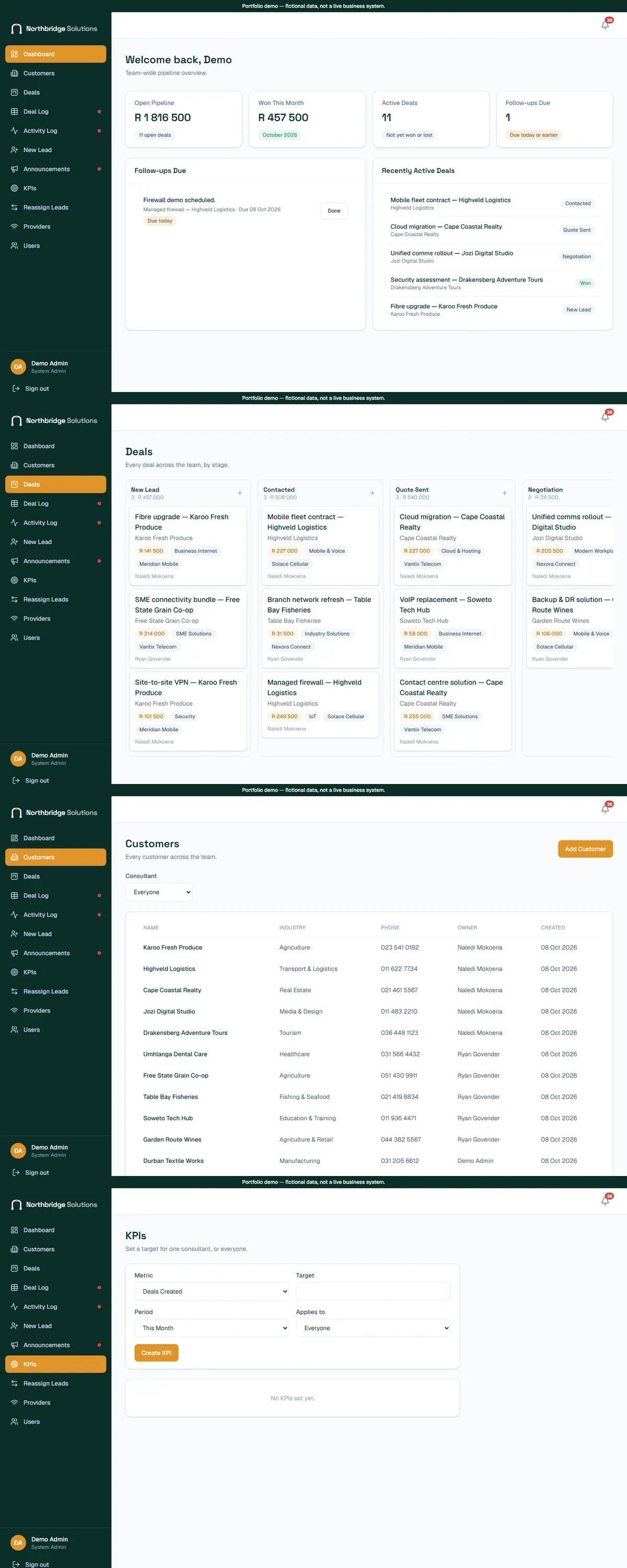Click Deal Log table icon in the Customers page sidebar
The height and width of the screenshot is (1568, 627).
15,895
